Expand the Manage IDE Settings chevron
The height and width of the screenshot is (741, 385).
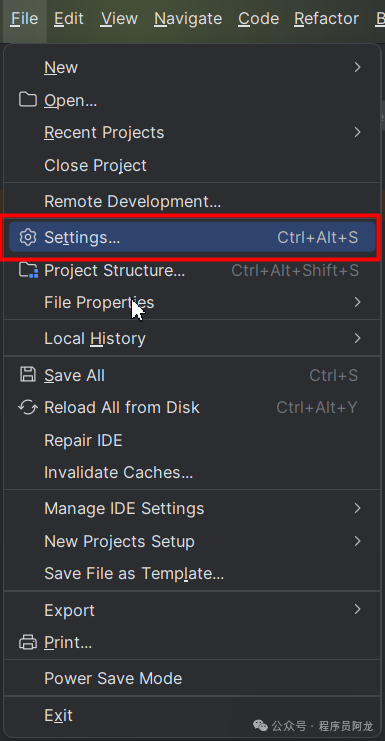click(x=357, y=508)
